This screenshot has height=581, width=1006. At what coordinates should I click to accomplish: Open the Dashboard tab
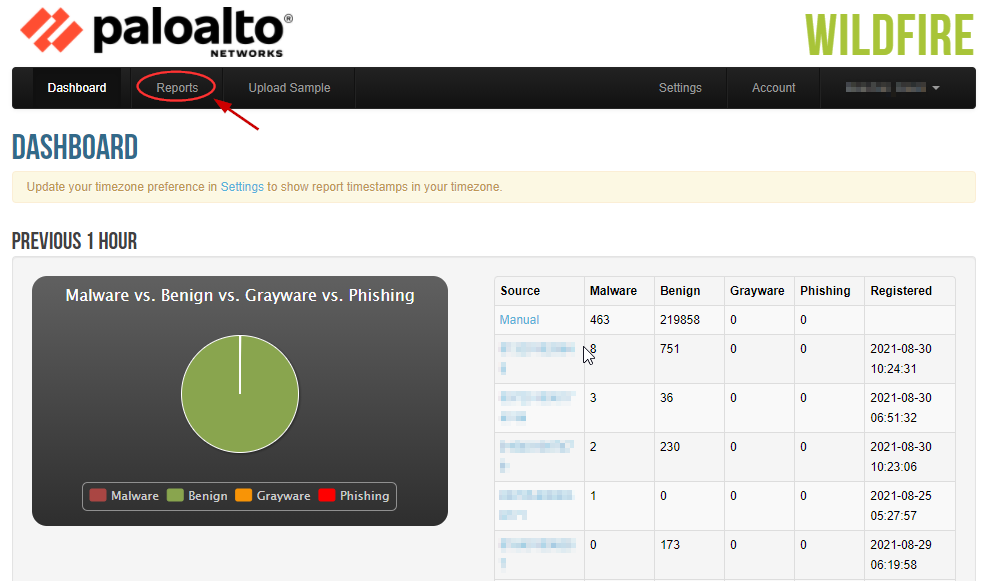77,88
